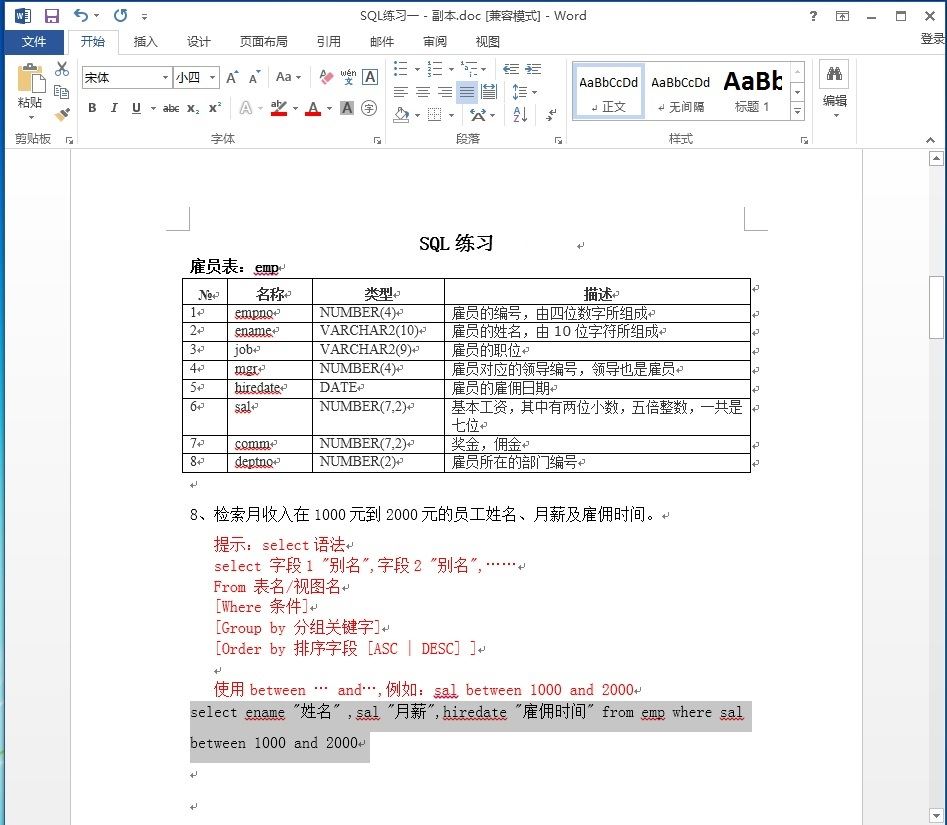Copy the selection with the copy icon
Viewport: 947px width, 825px height.
(x=62, y=92)
